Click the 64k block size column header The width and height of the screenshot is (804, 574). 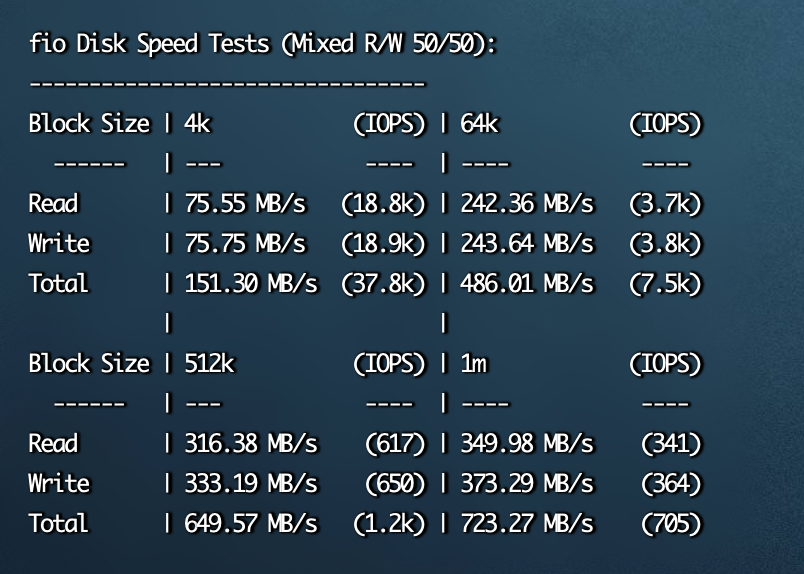click(479, 124)
